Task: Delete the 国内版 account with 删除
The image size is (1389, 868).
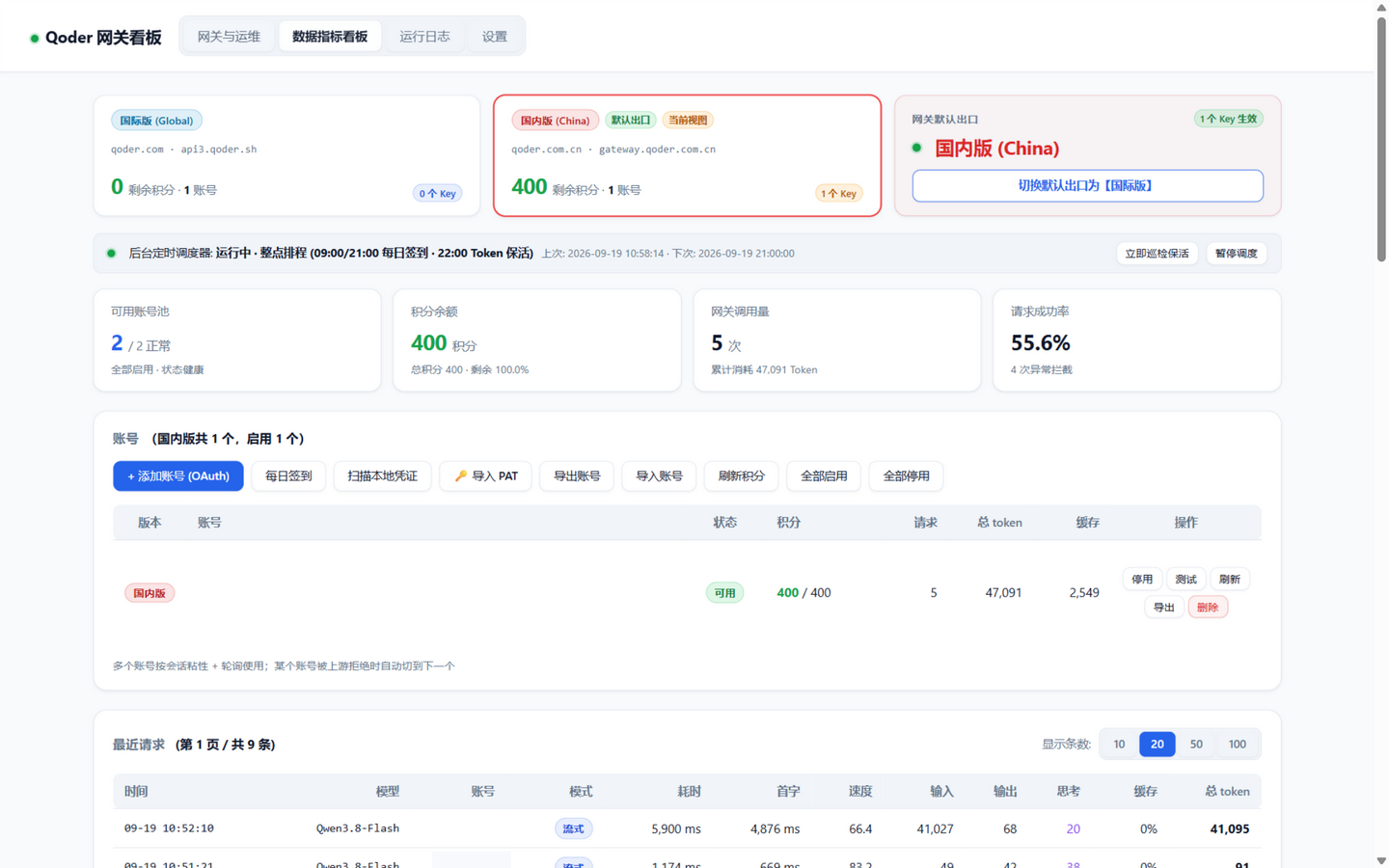Action: [x=1208, y=608]
